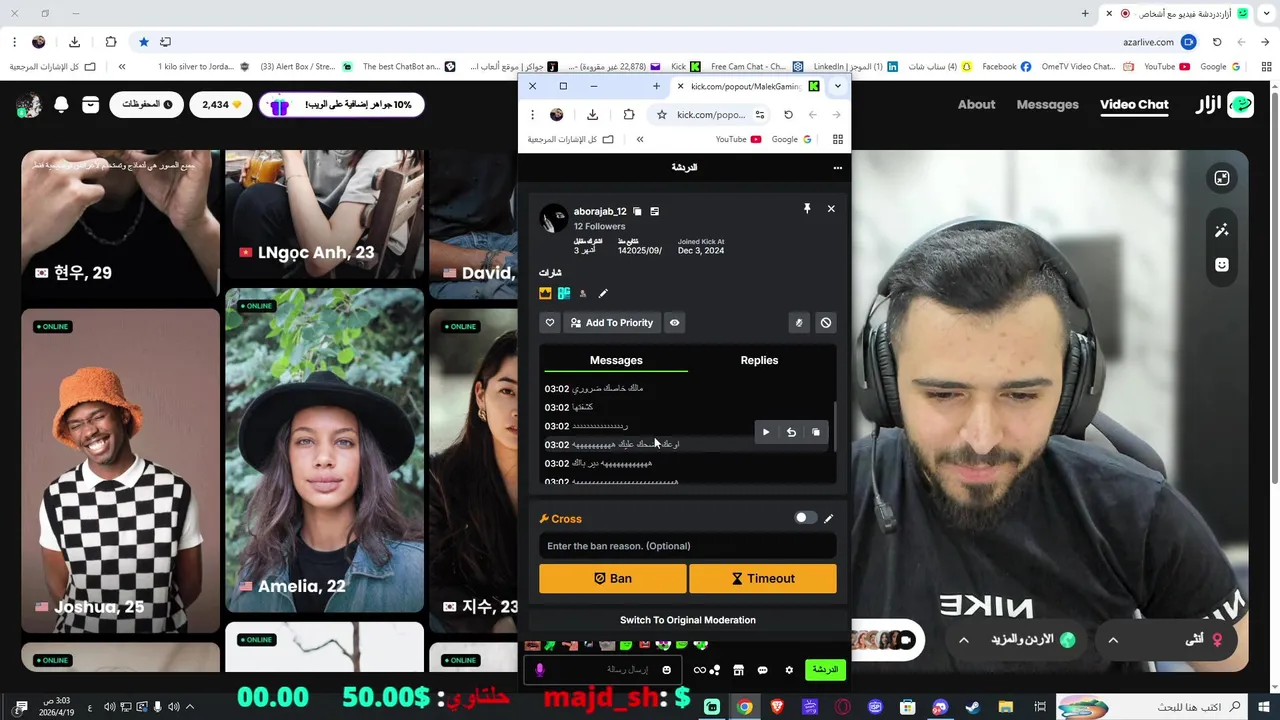Image resolution: width=1280 pixels, height=720 pixels.
Task: Click the speech bubble icon in chat footer
Action: (x=763, y=670)
